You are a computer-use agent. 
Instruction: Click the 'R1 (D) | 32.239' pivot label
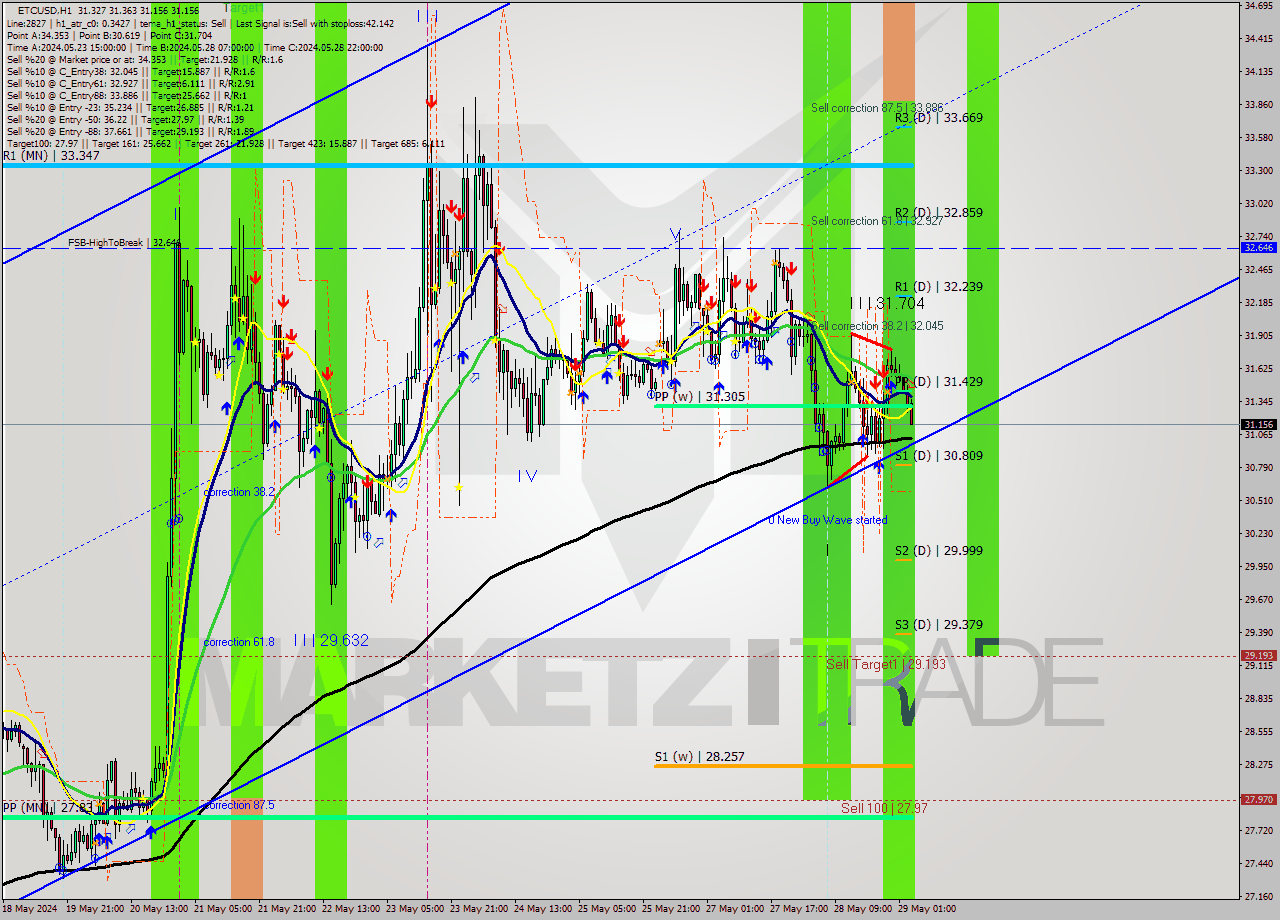tap(939, 287)
